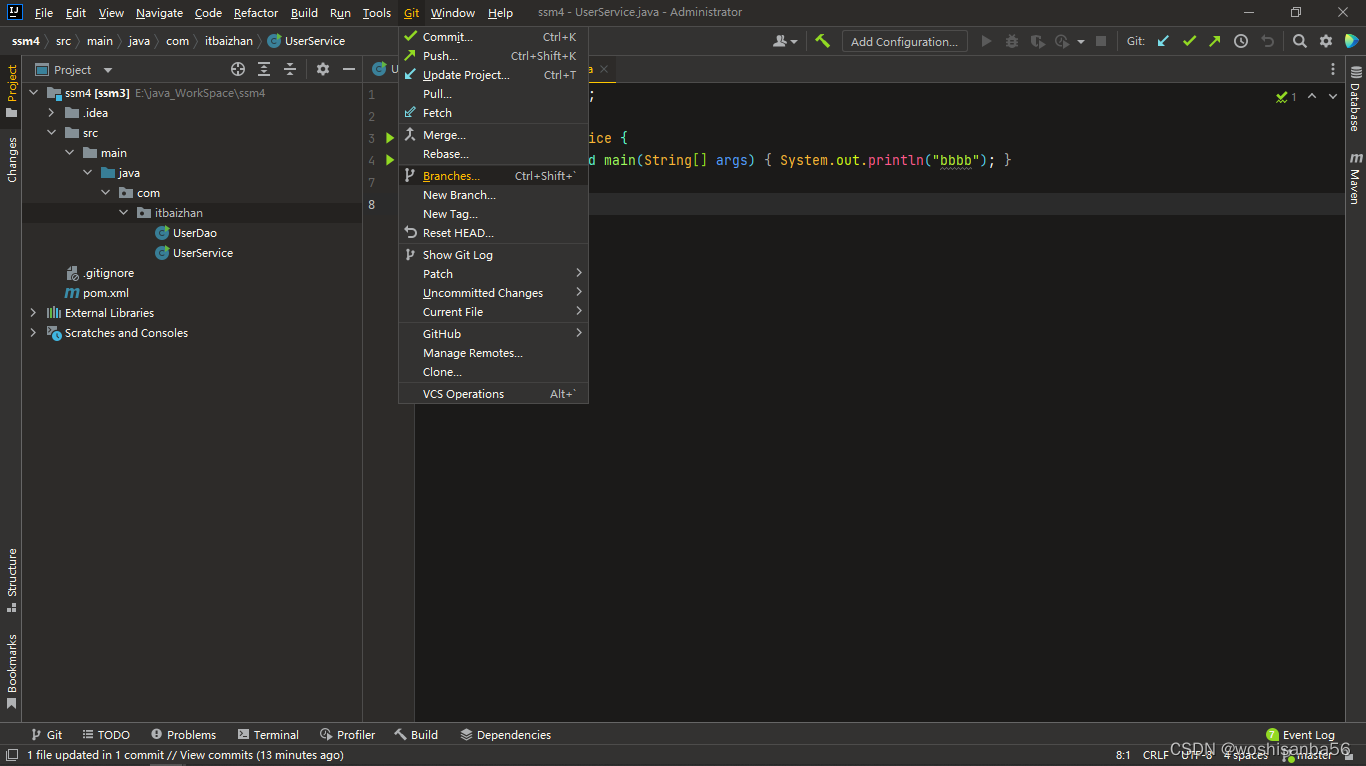Toggle tool window quick access icon bottom-left
The width and height of the screenshot is (1366, 766).
coord(12,755)
